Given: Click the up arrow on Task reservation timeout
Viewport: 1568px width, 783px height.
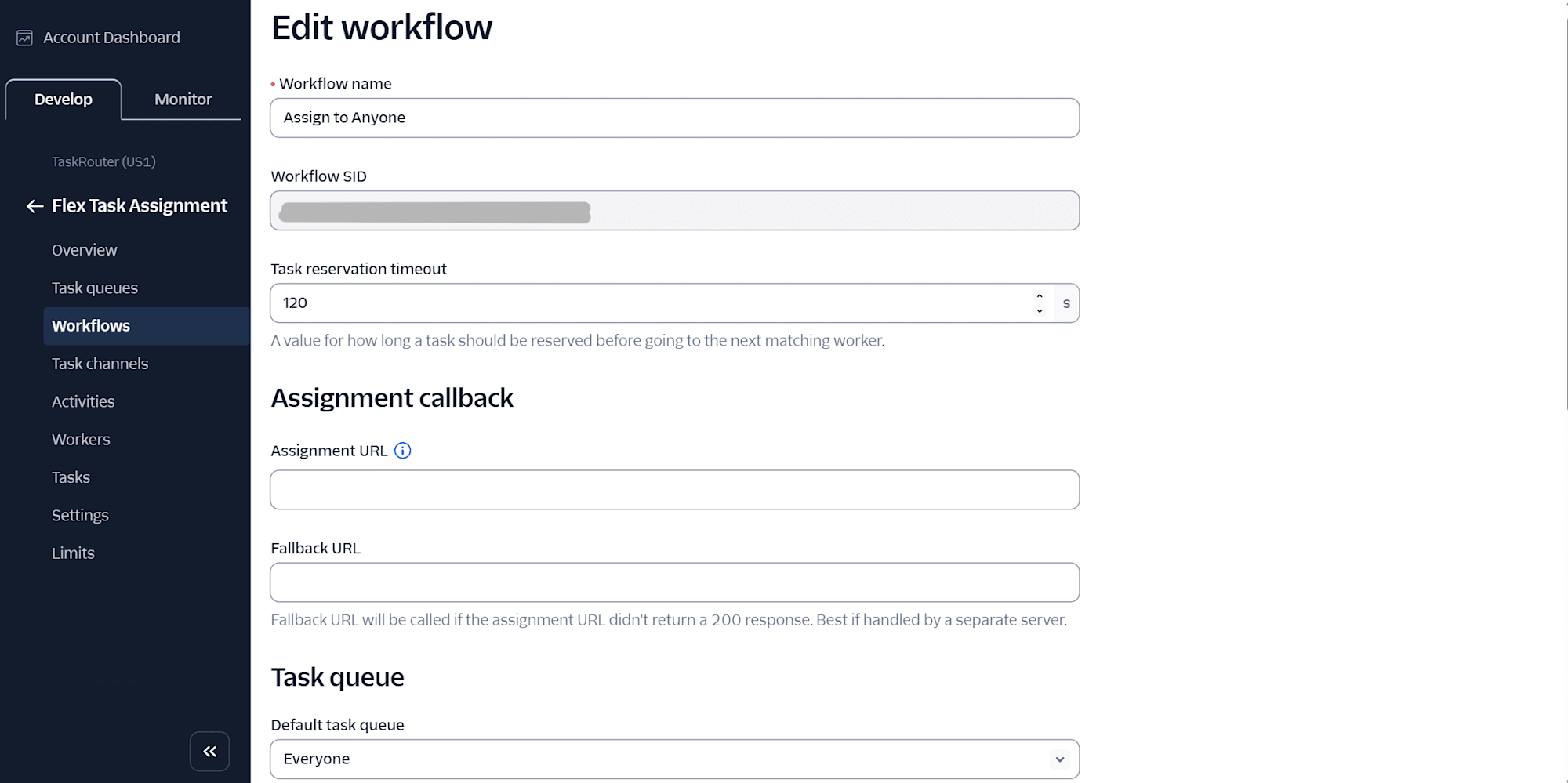Looking at the screenshot, I should (1039, 296).
